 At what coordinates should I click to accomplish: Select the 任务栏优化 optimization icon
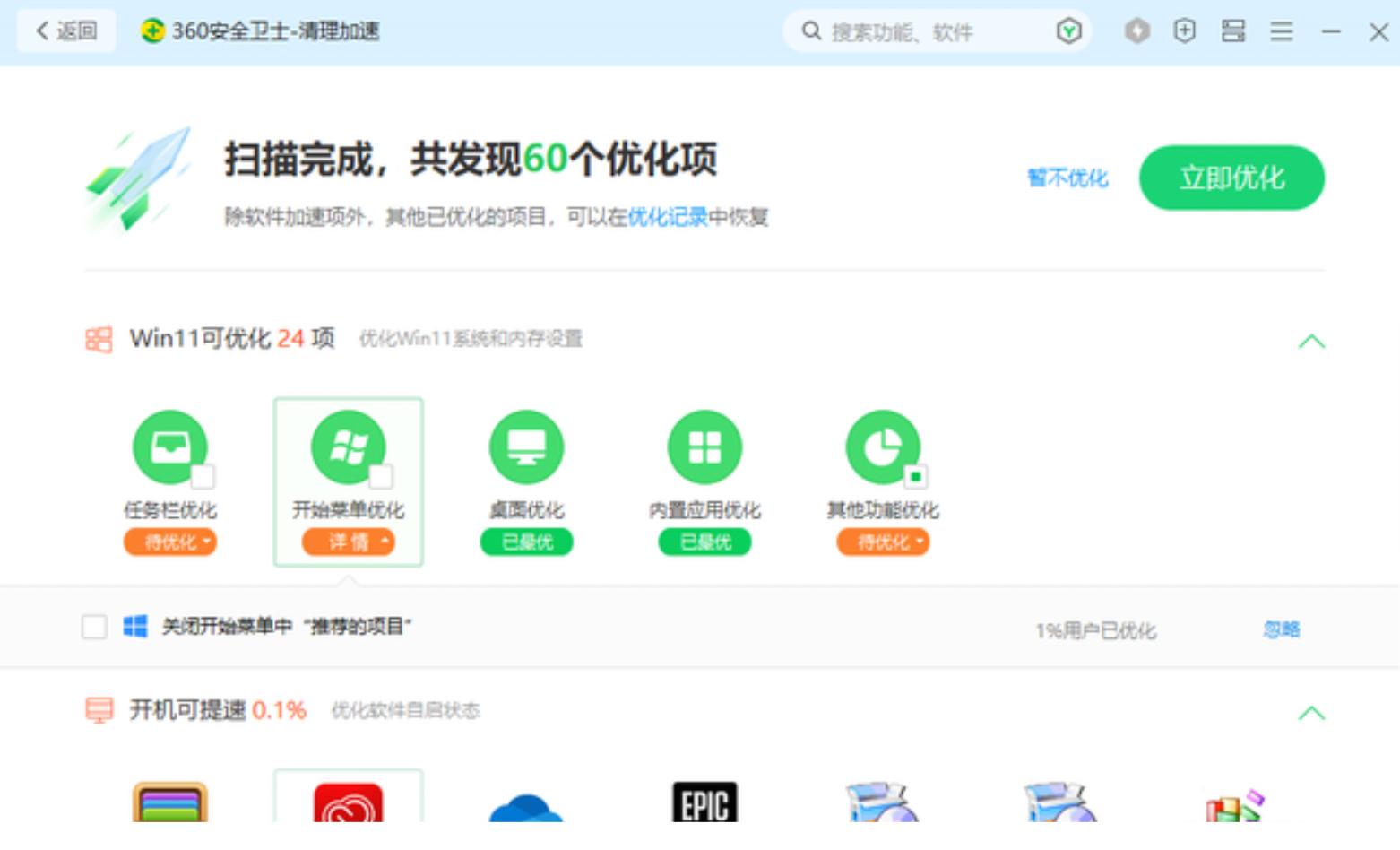click(170, 447)
